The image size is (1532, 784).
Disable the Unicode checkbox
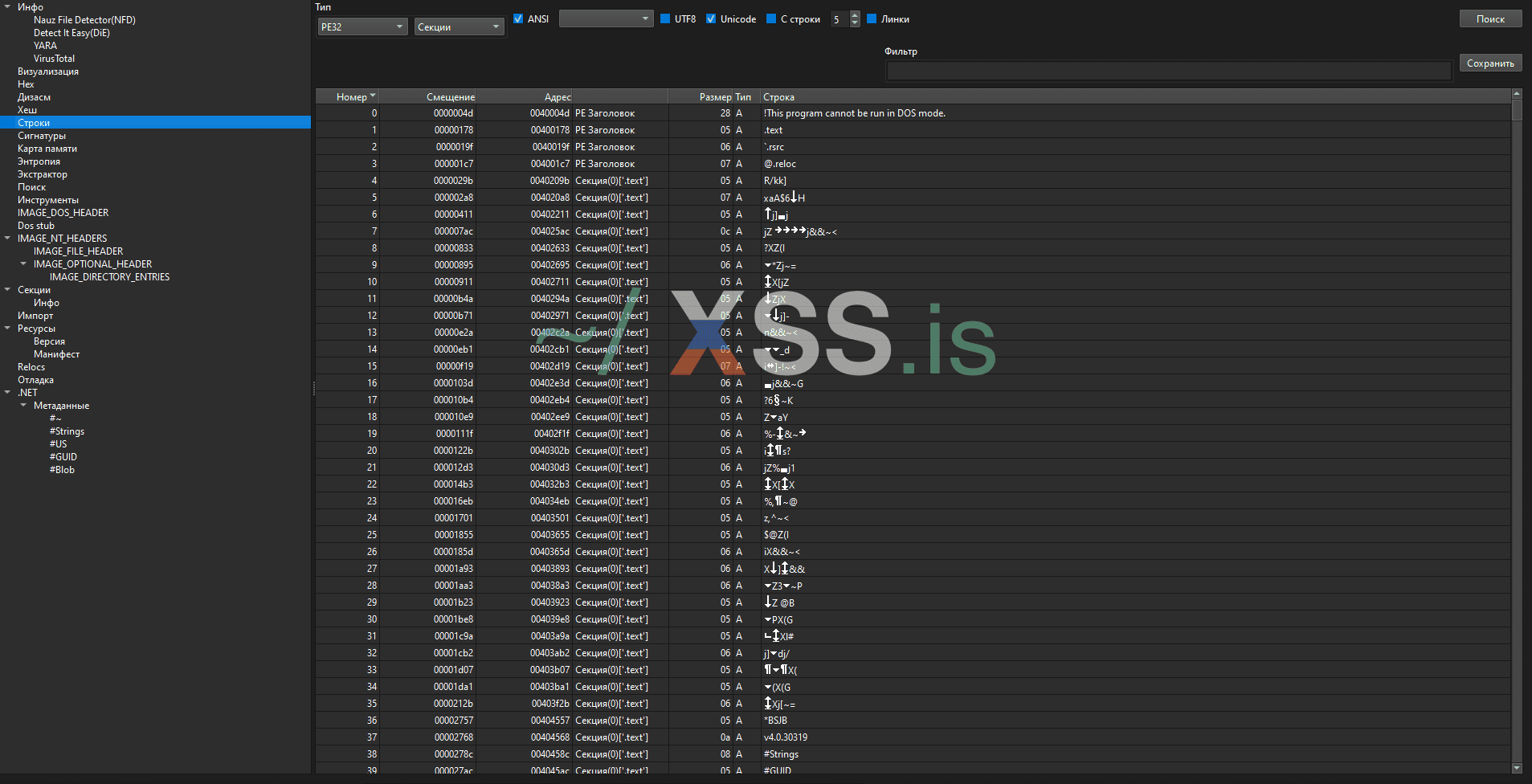click(x=711, y=19)
